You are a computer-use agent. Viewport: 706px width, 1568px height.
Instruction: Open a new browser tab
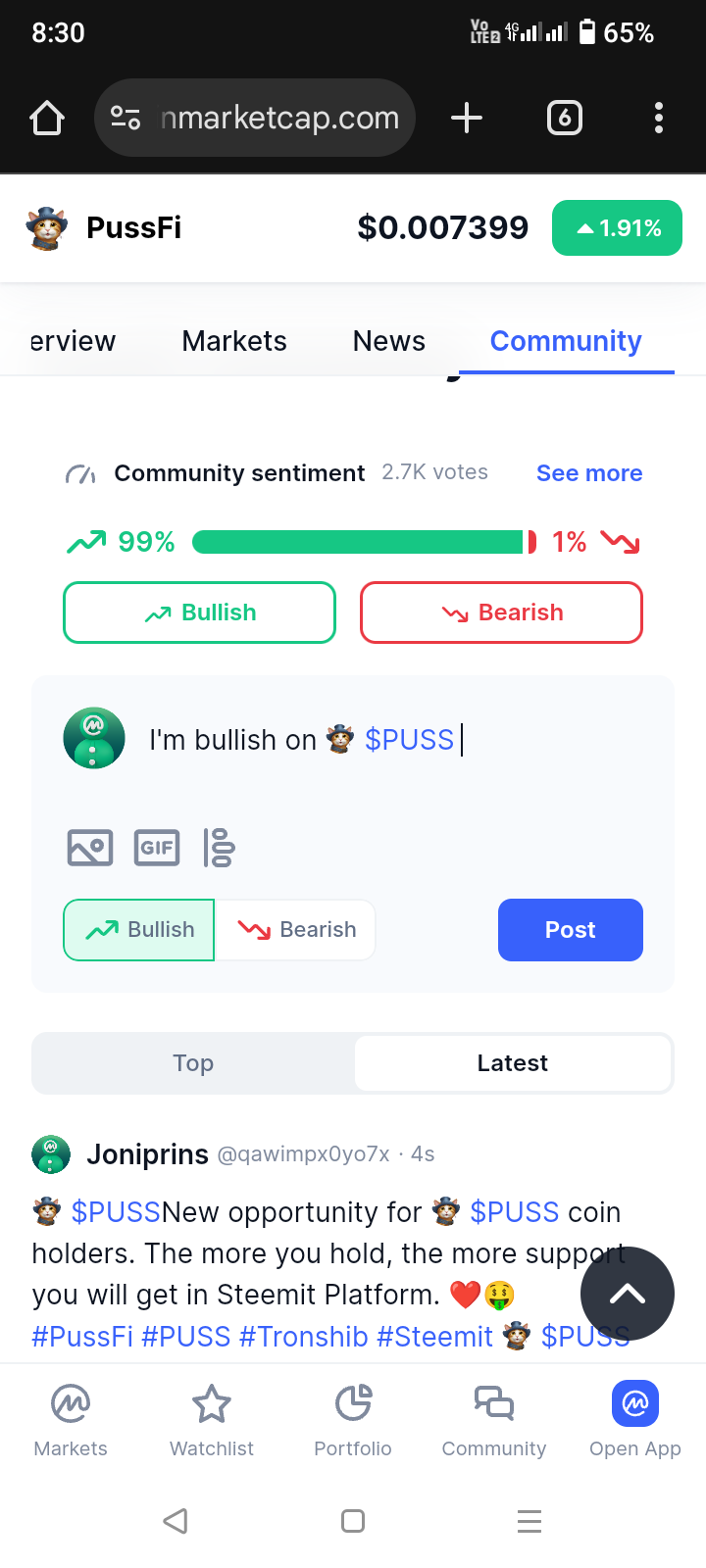point(467,118)
